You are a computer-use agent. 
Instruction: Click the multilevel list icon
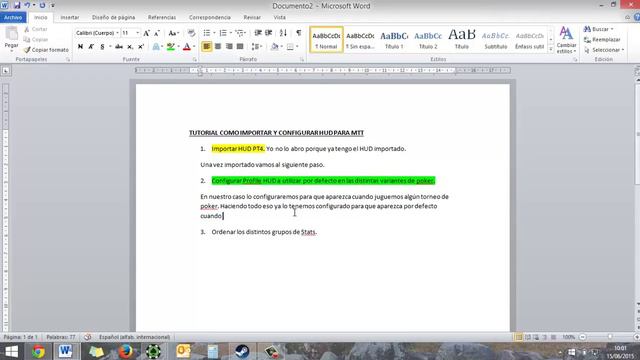[240, 33]
